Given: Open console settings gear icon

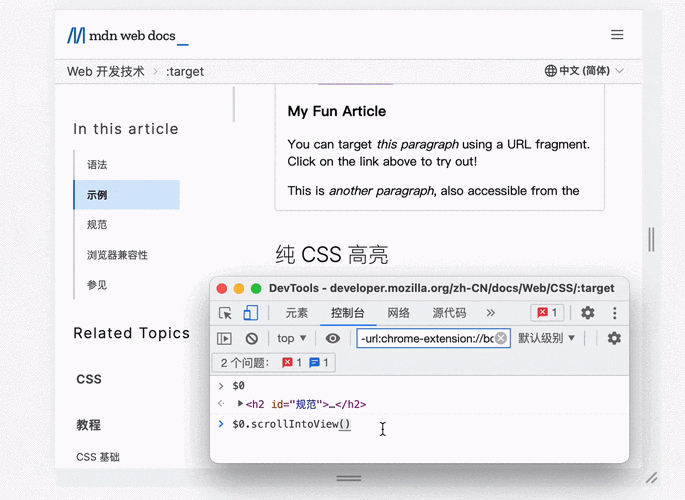Looking at the screenshot, I should [614, 338].
